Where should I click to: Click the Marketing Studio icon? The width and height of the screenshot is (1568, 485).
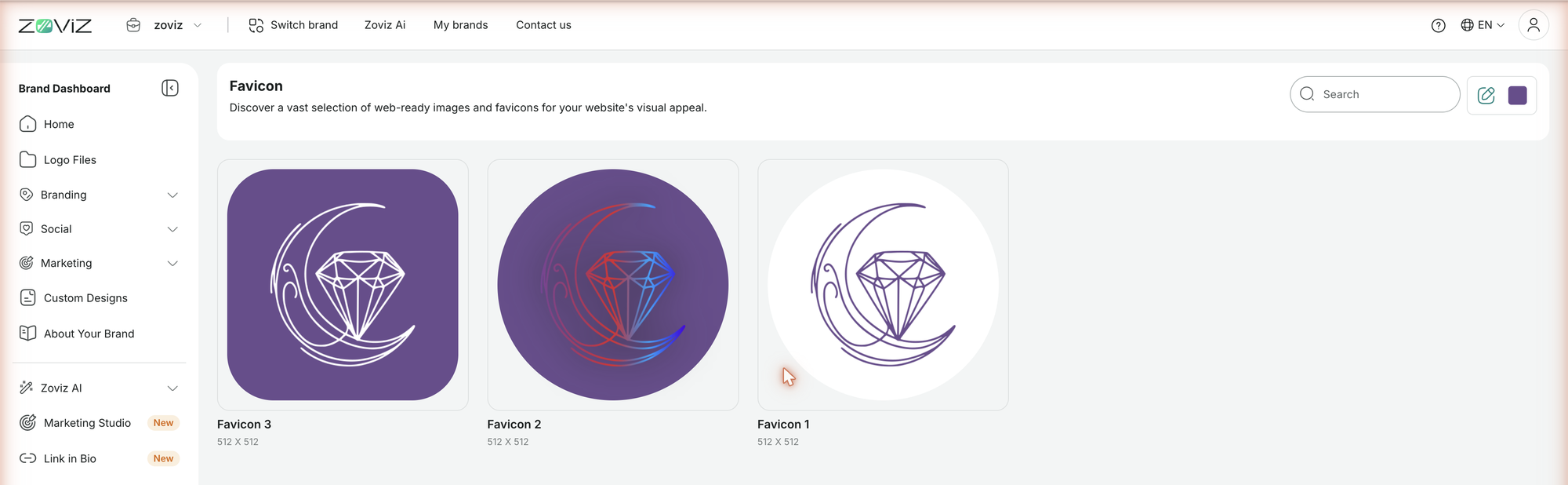(x=27, y=422)
